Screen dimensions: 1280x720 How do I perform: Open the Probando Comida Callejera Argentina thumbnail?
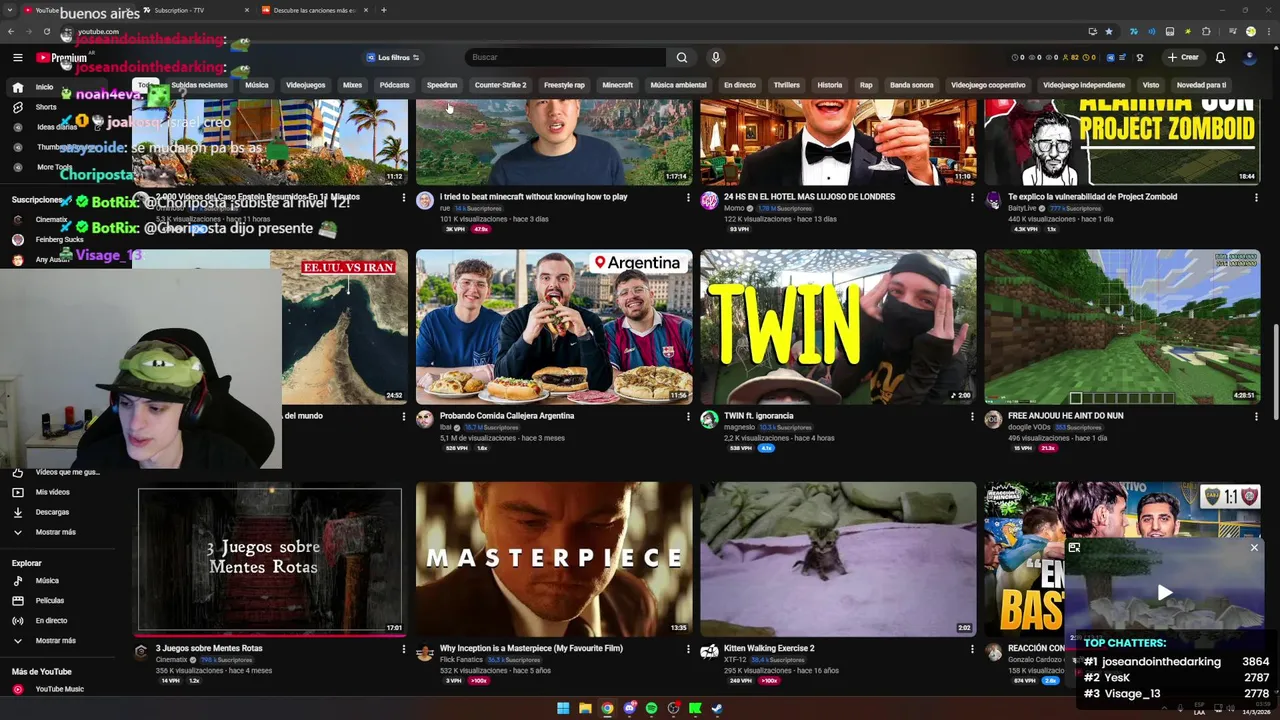554,327
